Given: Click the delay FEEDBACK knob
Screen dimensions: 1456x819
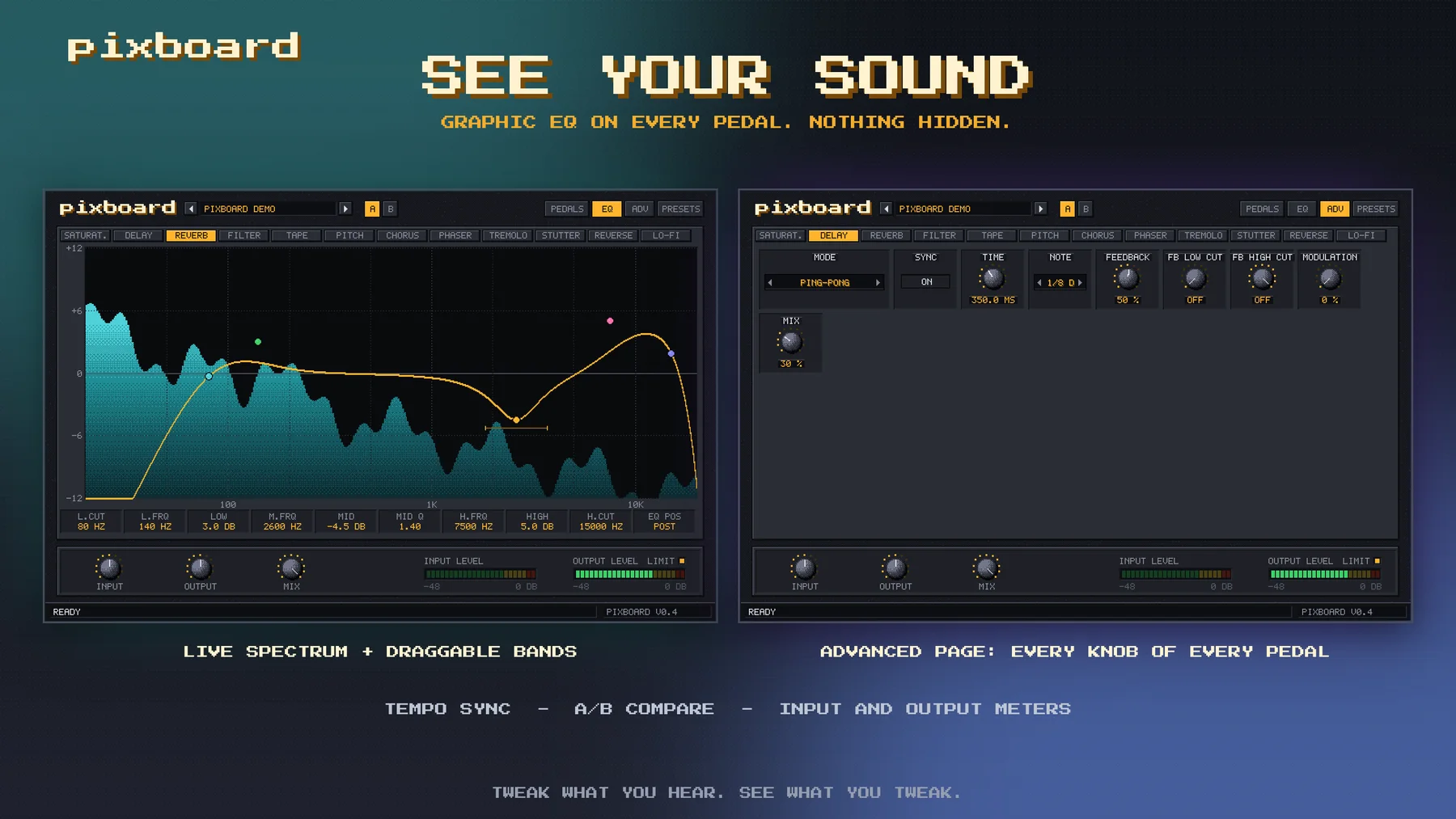Looking at the screenshot, I should point(1127,278).
